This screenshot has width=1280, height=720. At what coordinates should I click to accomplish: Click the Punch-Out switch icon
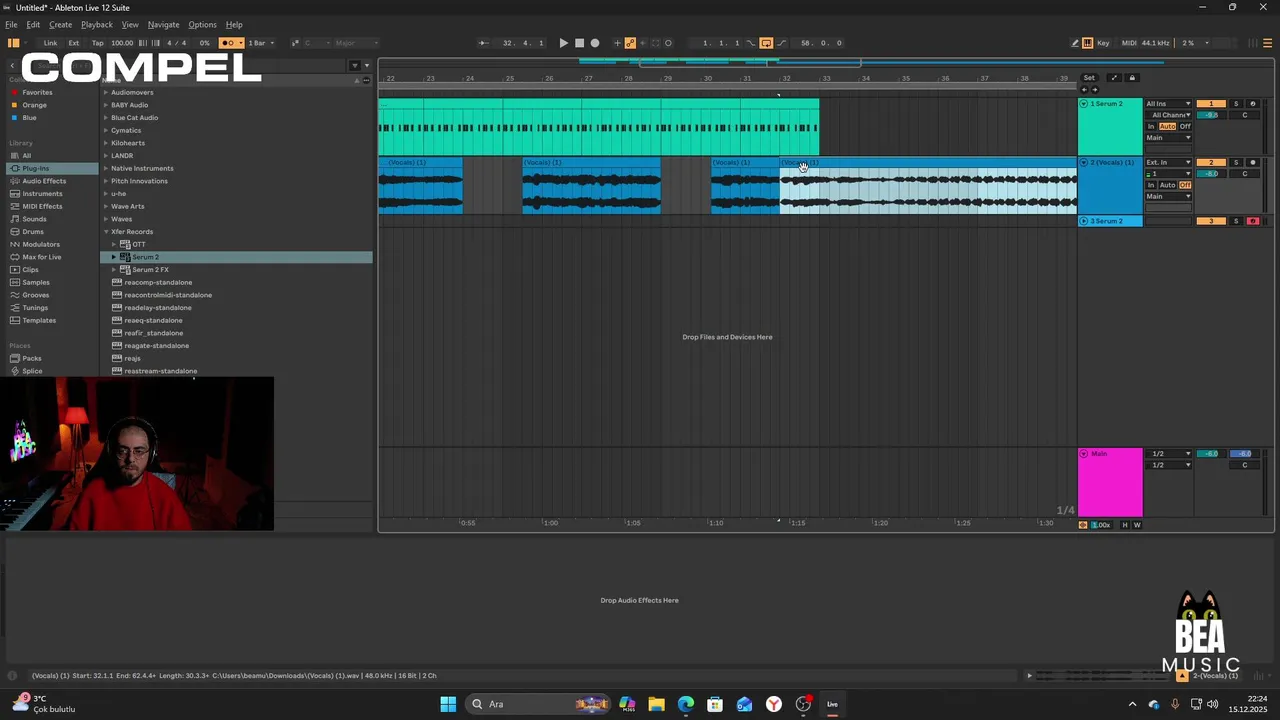[781, 43]
